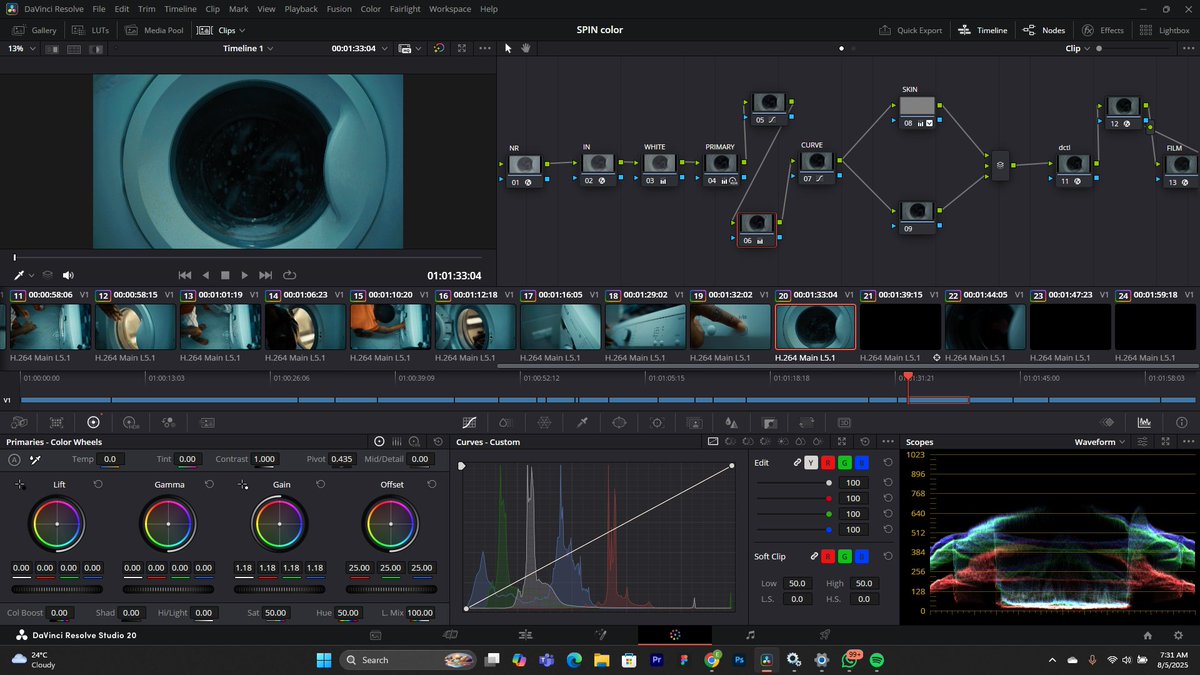Open Curves palette options menu
1200x675 pixels.
[889, 441]
